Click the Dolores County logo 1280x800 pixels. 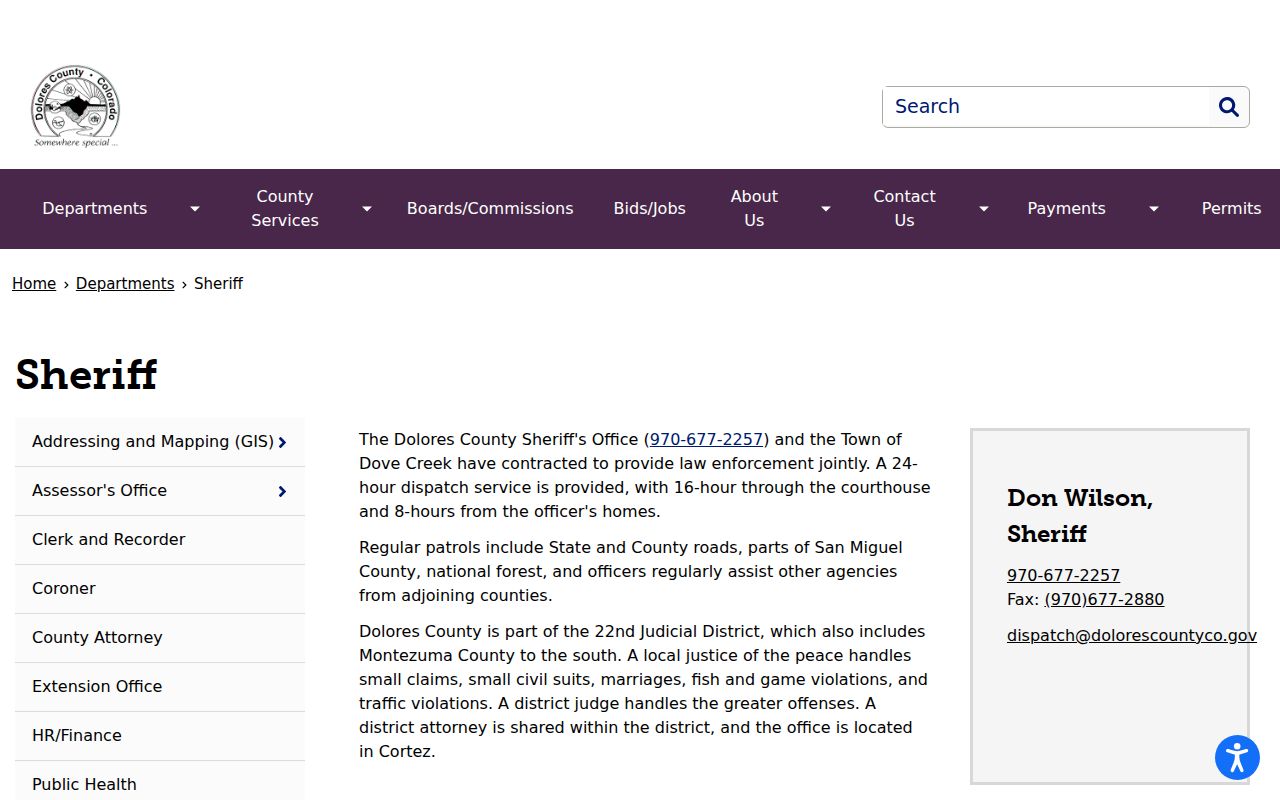pyautogui.click(x=76, y=107)
